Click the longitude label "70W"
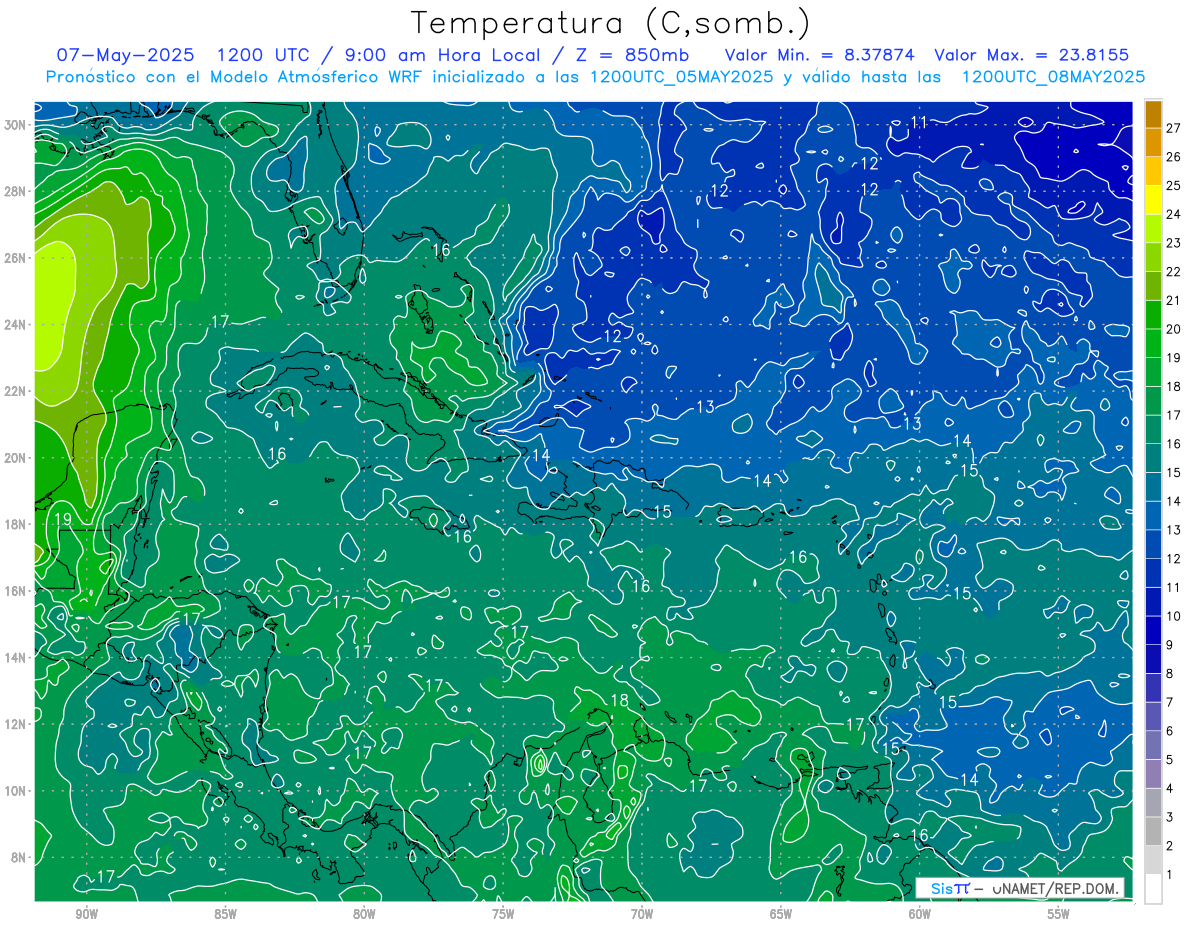This screenshot has width=1200, height=927. click(642, 914)
